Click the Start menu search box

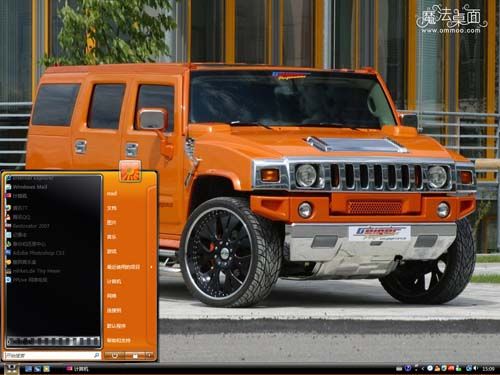pyautogui.click(x=52, y=356)
